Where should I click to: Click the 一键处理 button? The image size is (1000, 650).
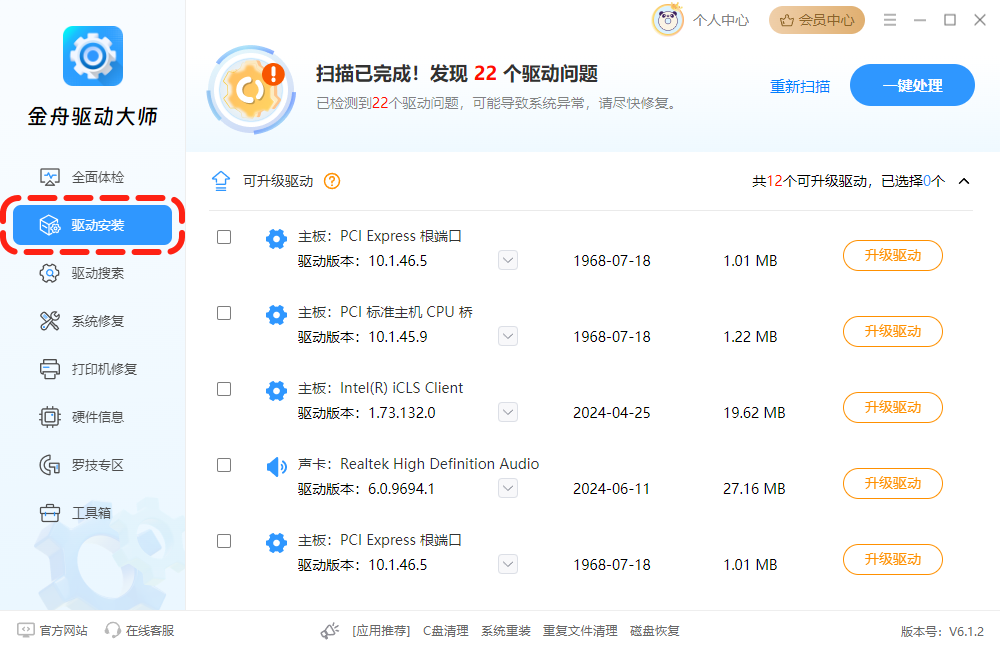pos(912,85)
